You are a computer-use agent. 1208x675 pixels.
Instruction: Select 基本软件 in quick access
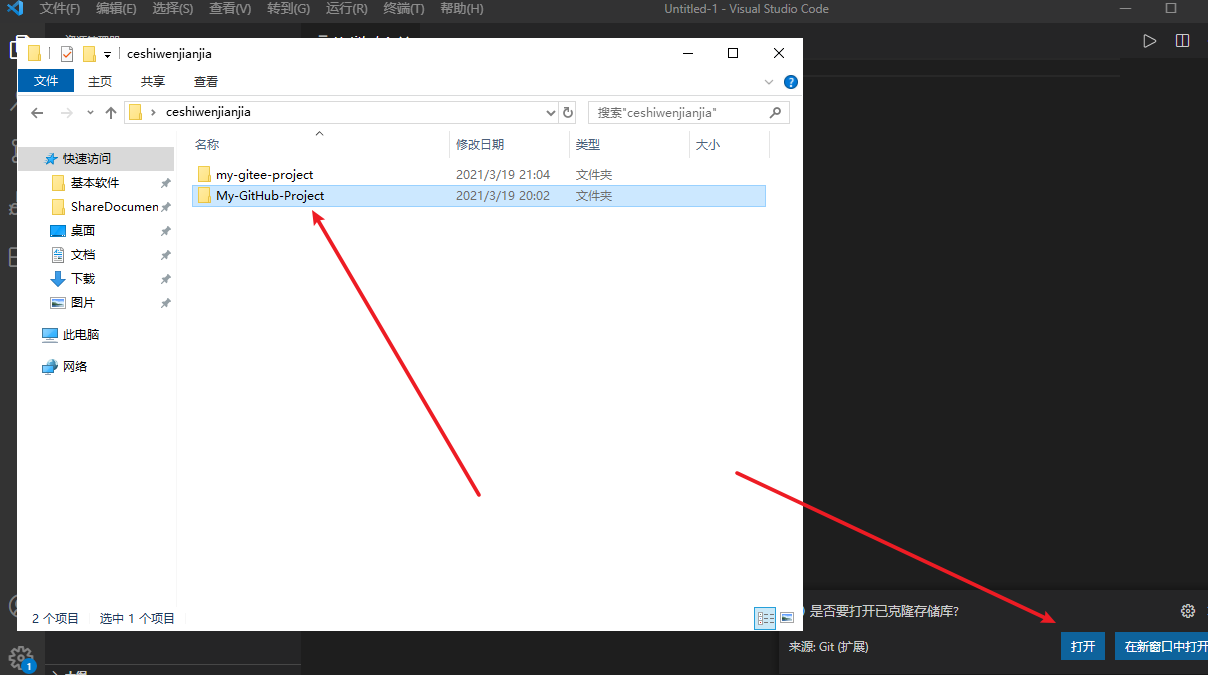pyautogui.click(x=97, y=183)
